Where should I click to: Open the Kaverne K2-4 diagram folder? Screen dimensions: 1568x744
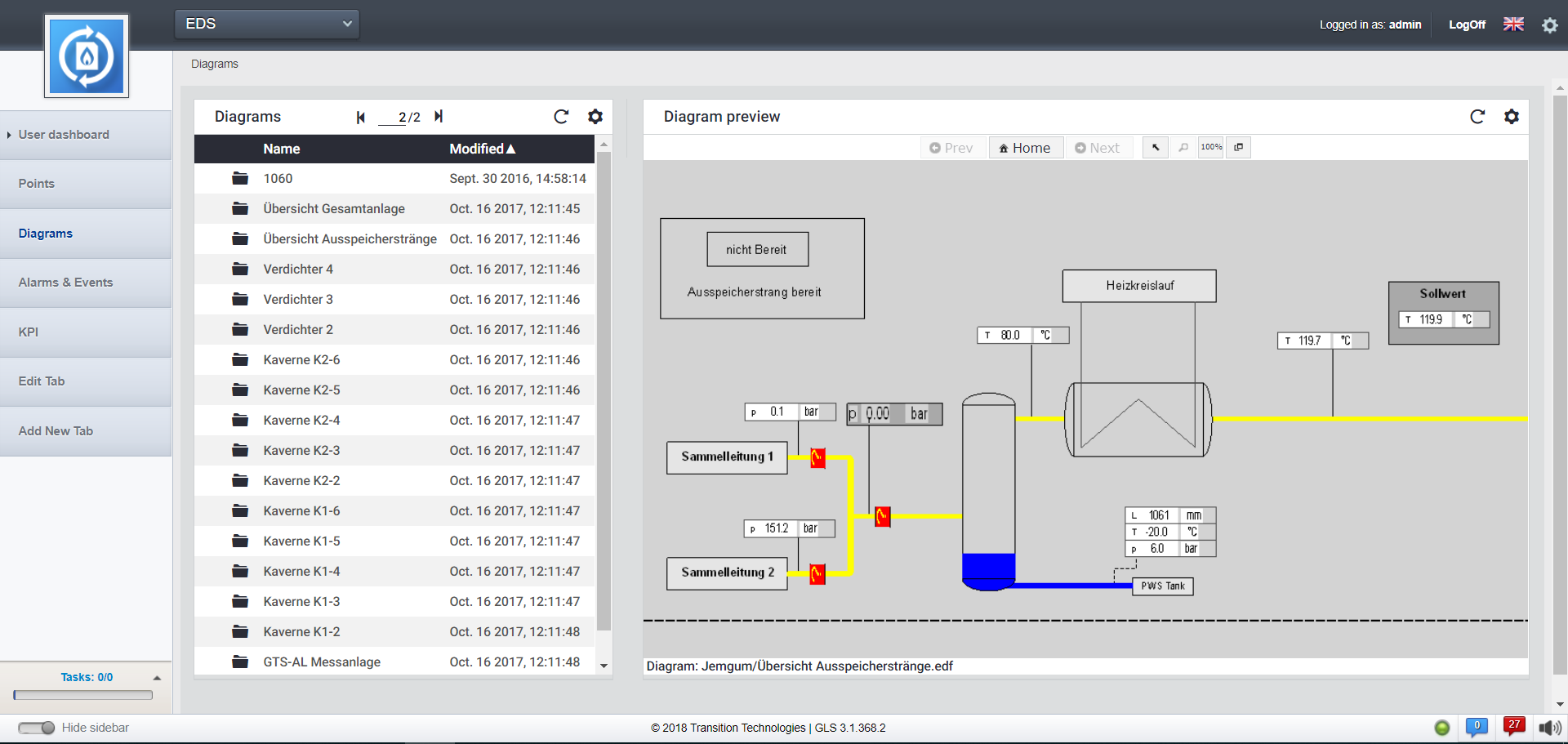[x=301, y=421]
